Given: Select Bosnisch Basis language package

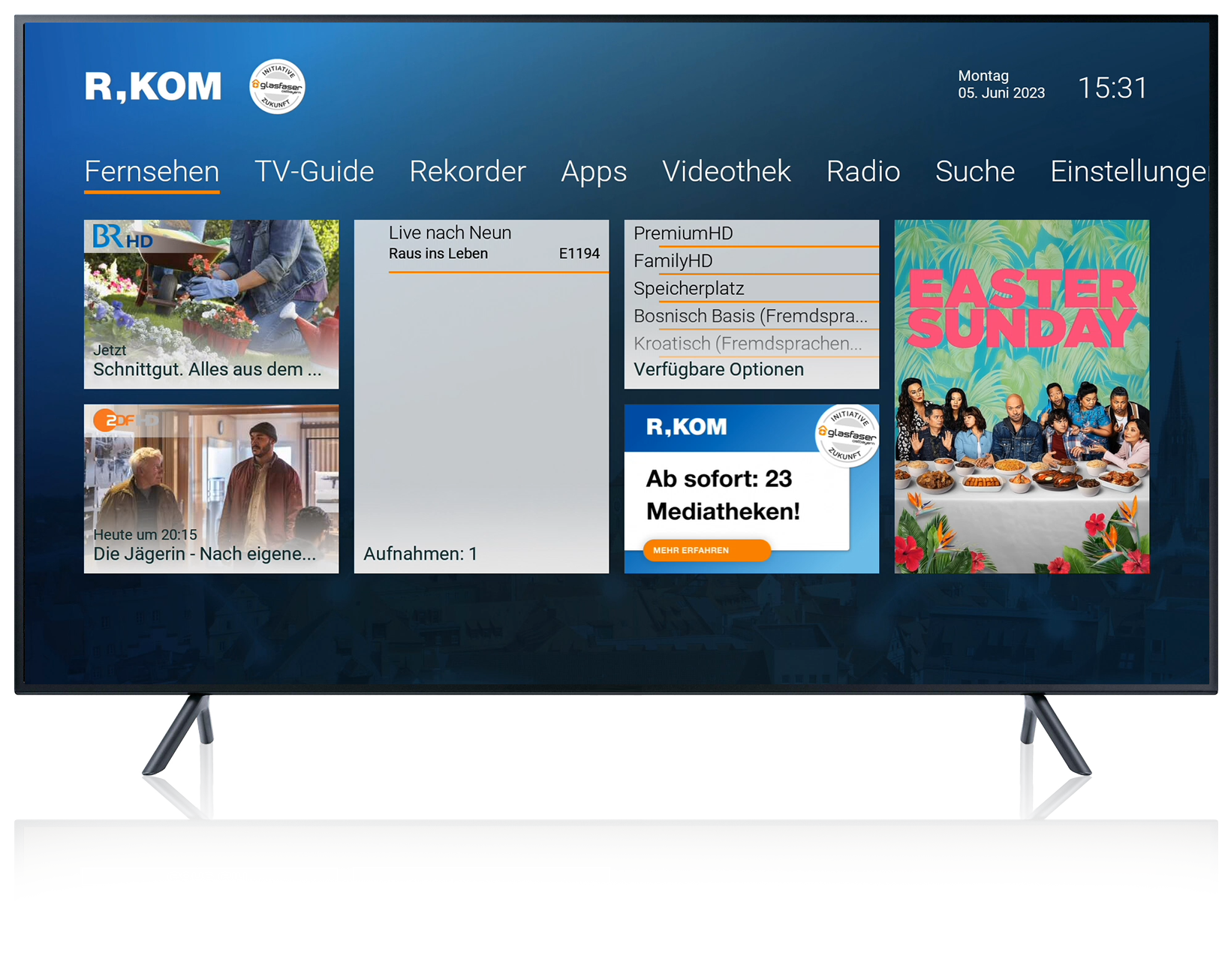Looking at the screenshot, I should tap(751, 316).
